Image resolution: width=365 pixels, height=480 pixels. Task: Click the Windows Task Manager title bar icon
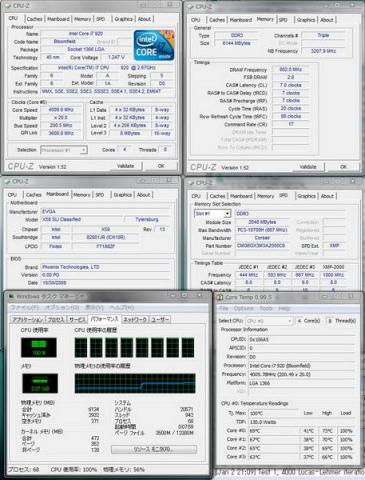[x=11, y=296]
